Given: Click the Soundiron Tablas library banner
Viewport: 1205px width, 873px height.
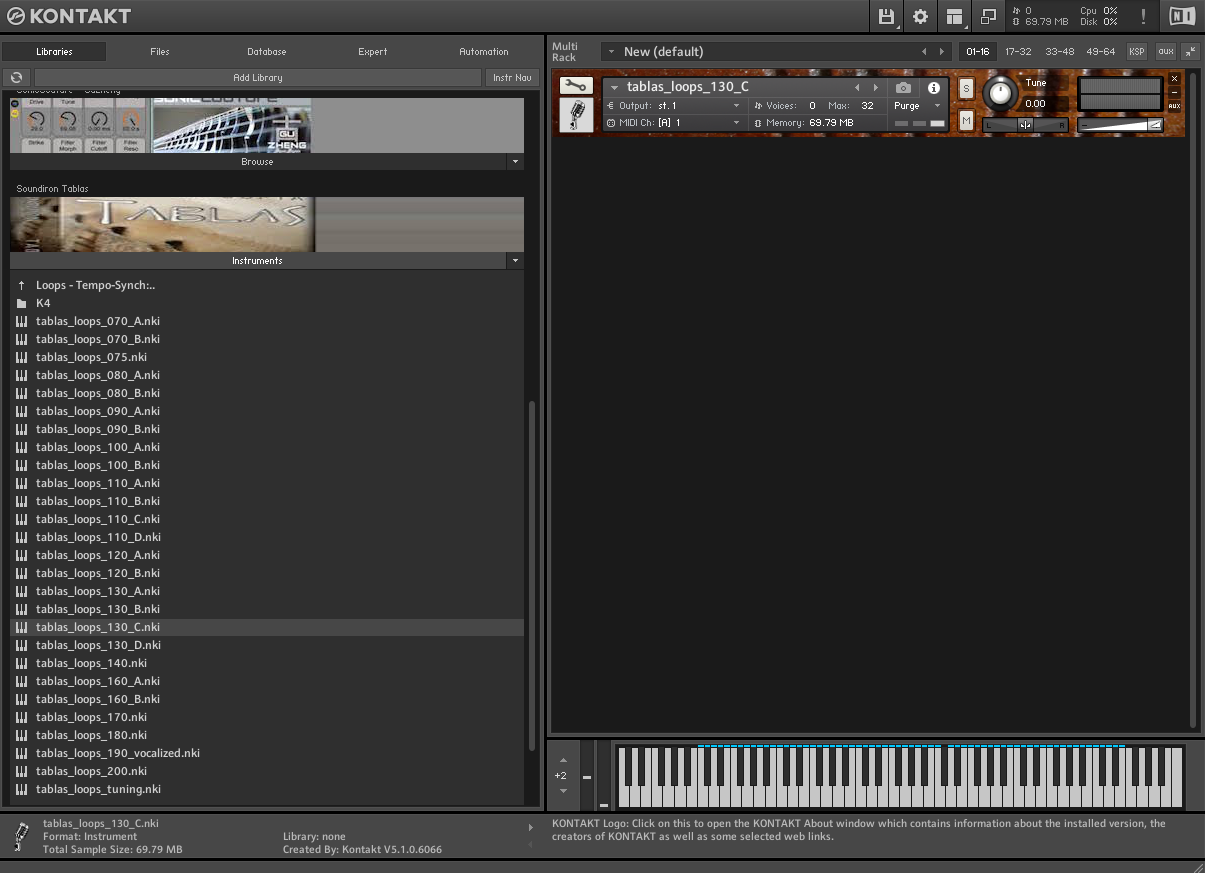Looking at the screenshot, I should click(x=267, y=224).
